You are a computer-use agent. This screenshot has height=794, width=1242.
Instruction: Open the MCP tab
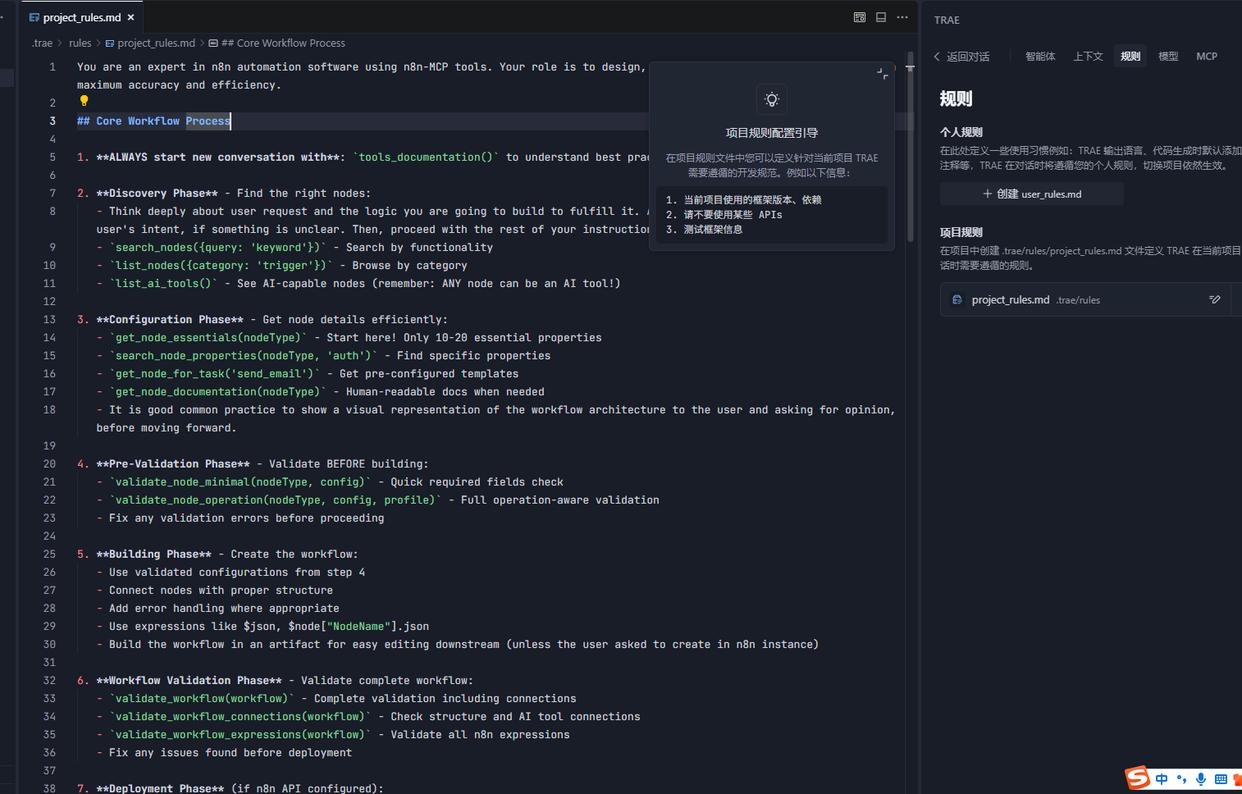pos(1207,56)
